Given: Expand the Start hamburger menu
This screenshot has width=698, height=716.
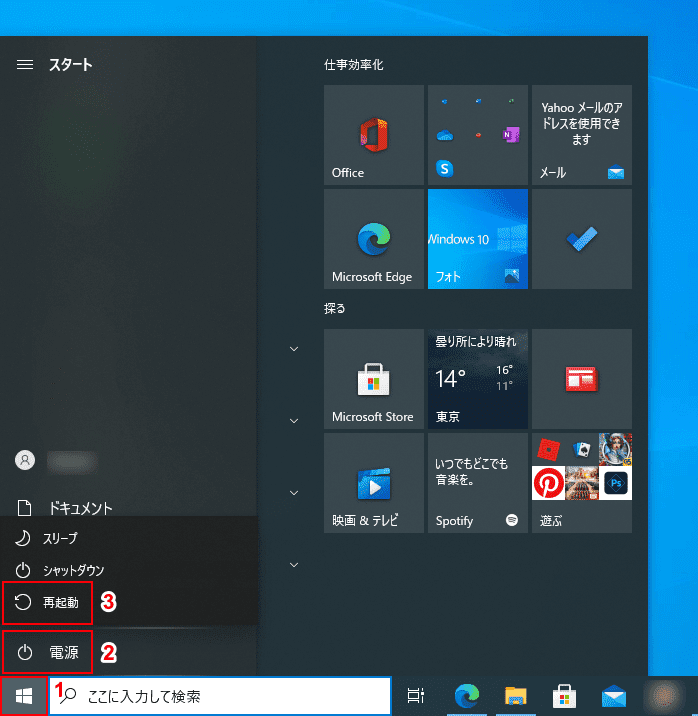Looking at the screenshot, I should [x=25, y=65].
